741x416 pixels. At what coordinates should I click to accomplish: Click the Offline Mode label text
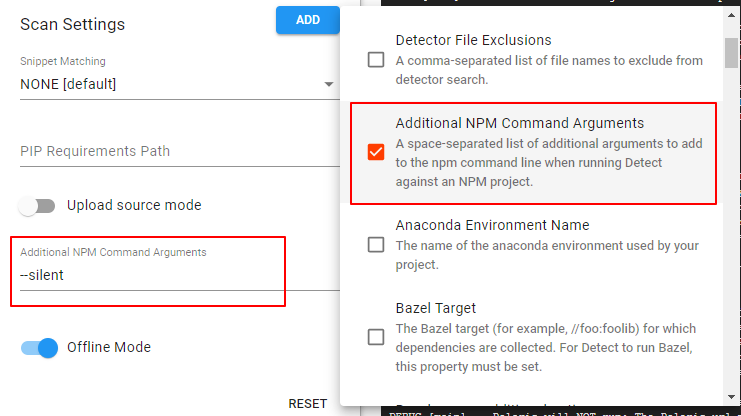[109, 347]
